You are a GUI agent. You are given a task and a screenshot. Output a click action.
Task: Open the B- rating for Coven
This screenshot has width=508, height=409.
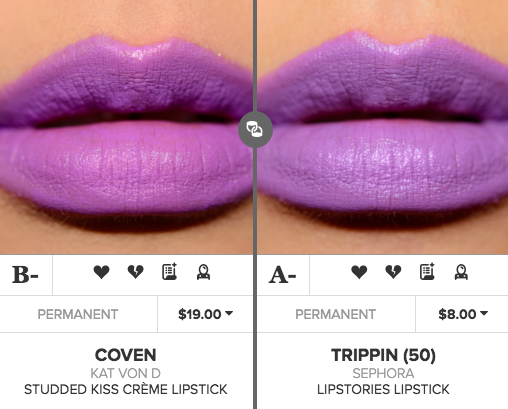pyautogui.click(x=26, y=275)
